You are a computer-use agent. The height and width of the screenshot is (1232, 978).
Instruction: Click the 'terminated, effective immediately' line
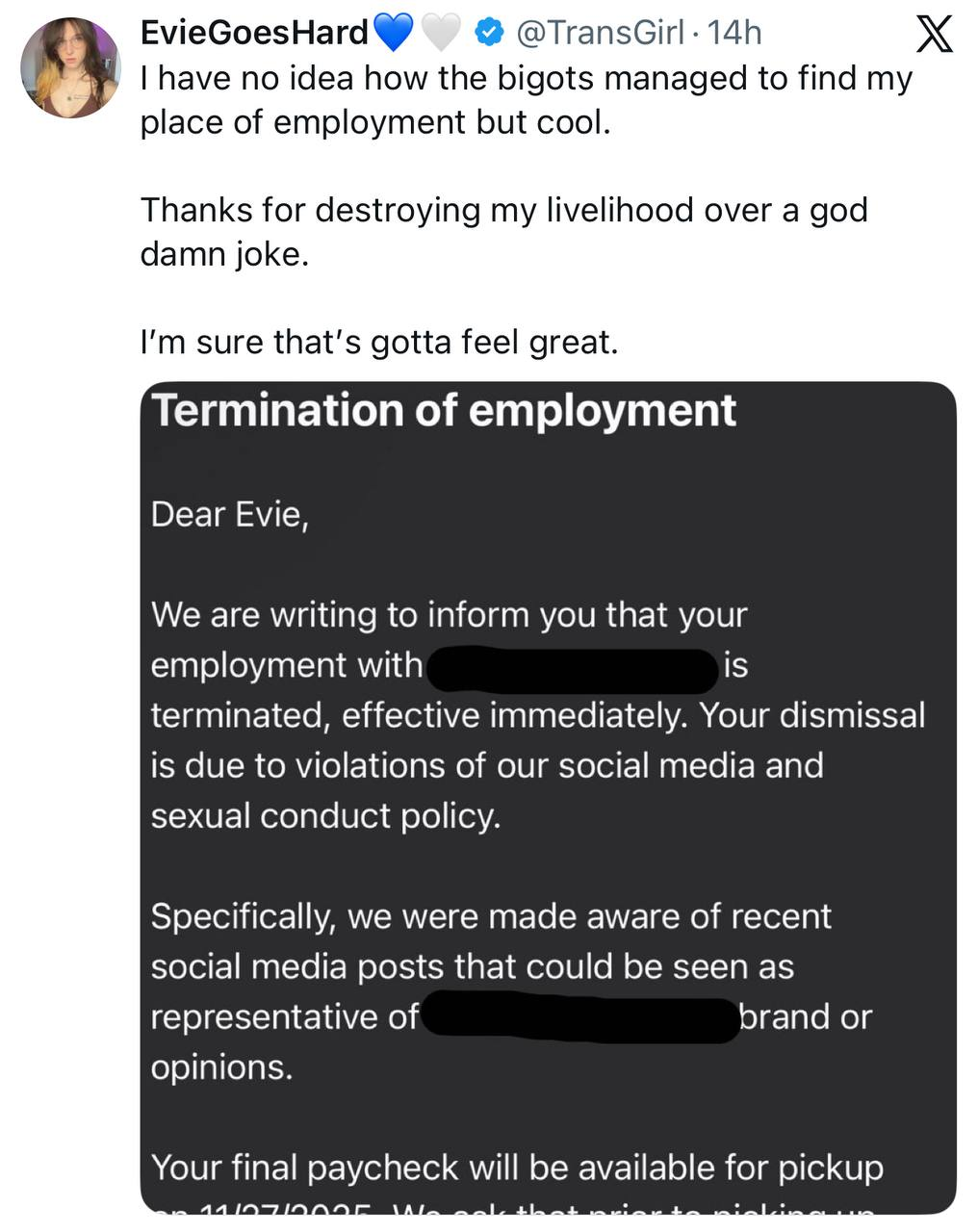[x=537, y=716]
